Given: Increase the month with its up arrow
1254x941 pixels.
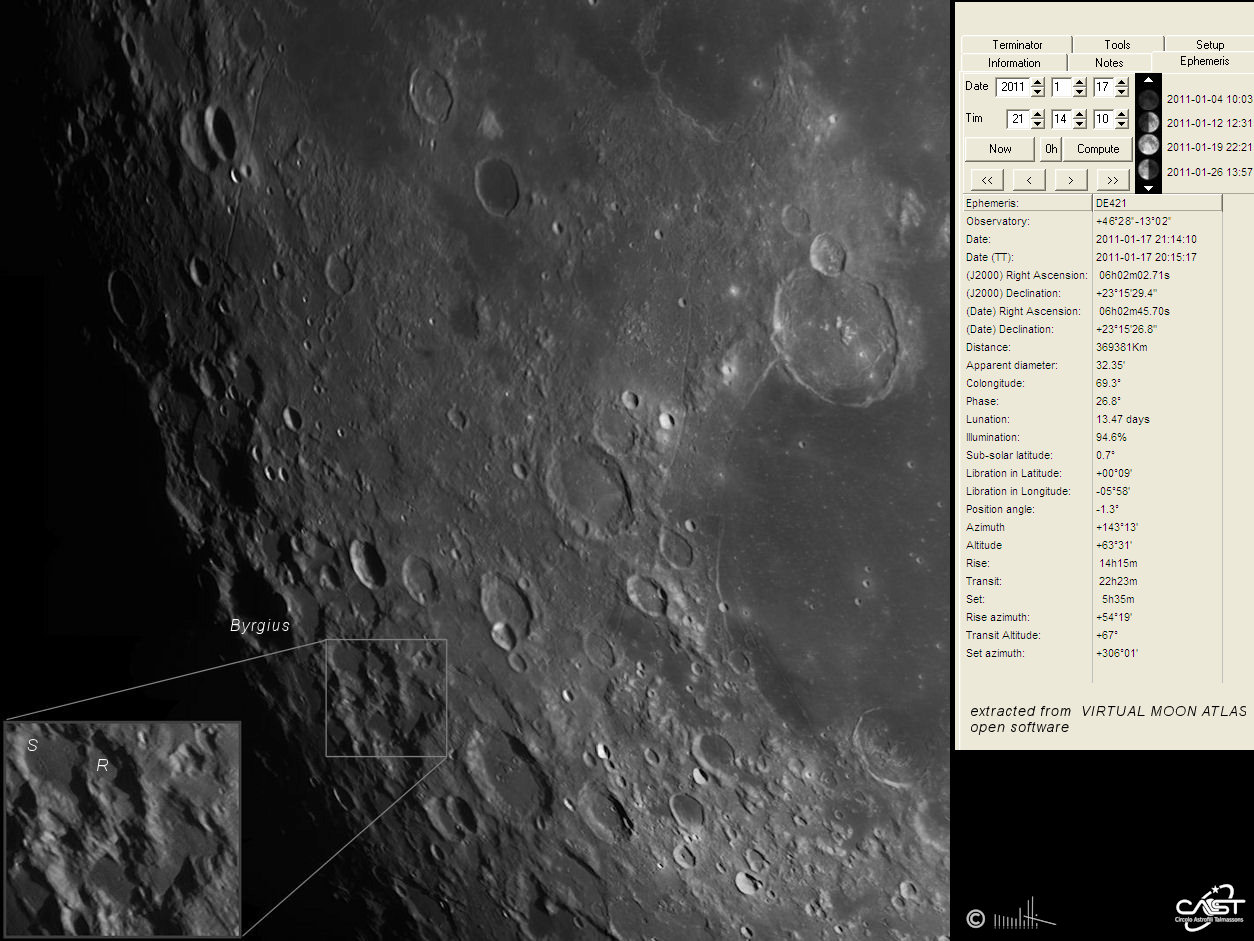Looking at the screenshot, I should [x=1080, y=83].
